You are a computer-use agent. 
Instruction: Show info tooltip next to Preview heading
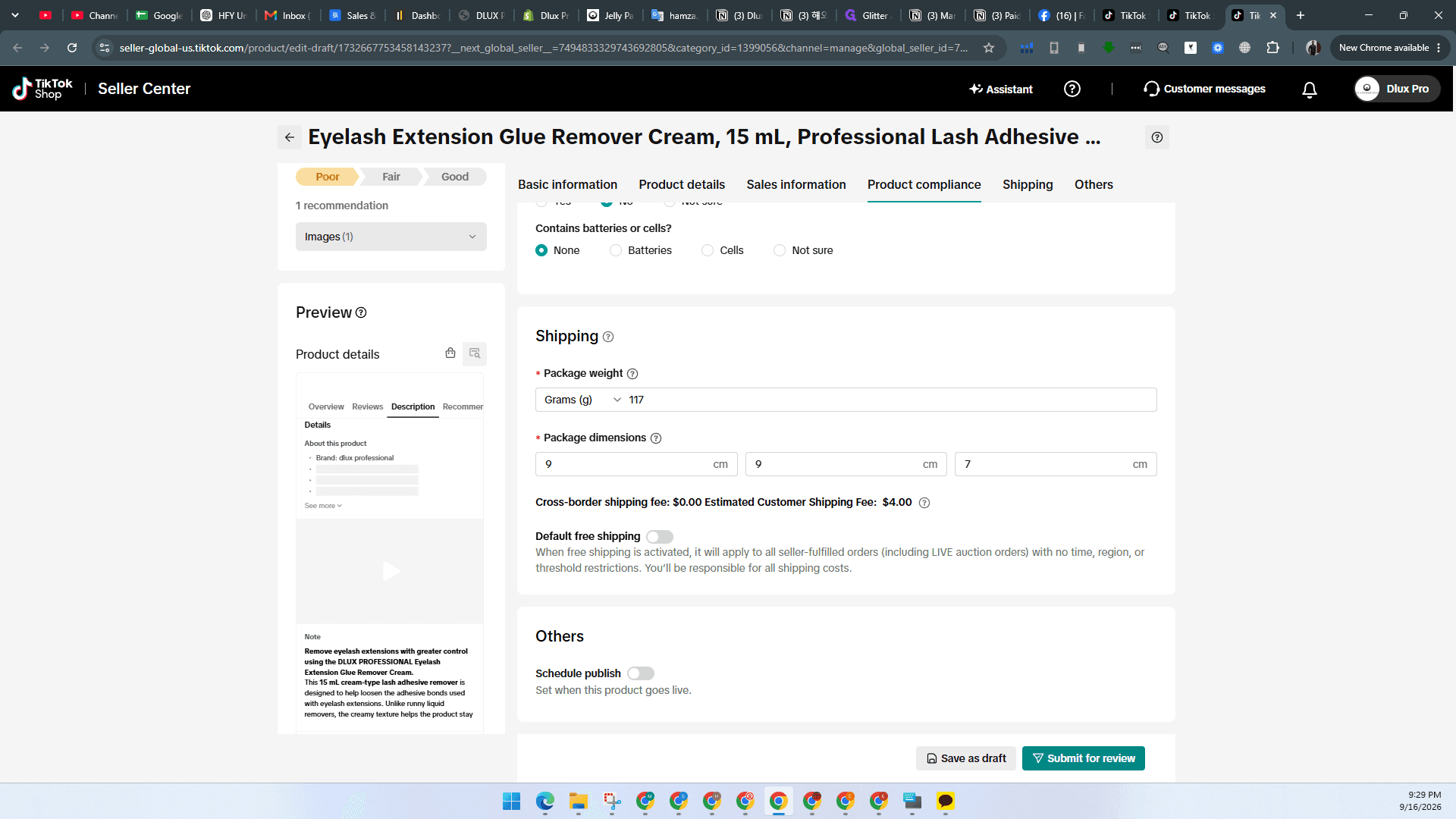pos(361,312)
